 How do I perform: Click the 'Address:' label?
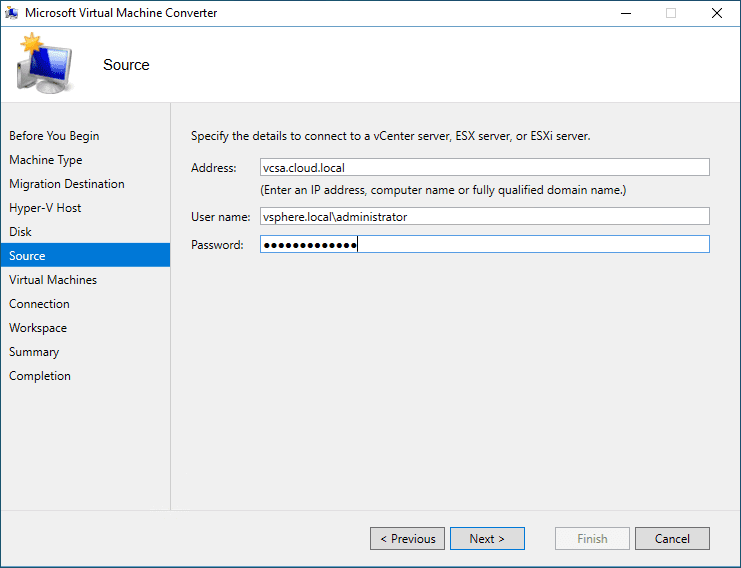214,168
